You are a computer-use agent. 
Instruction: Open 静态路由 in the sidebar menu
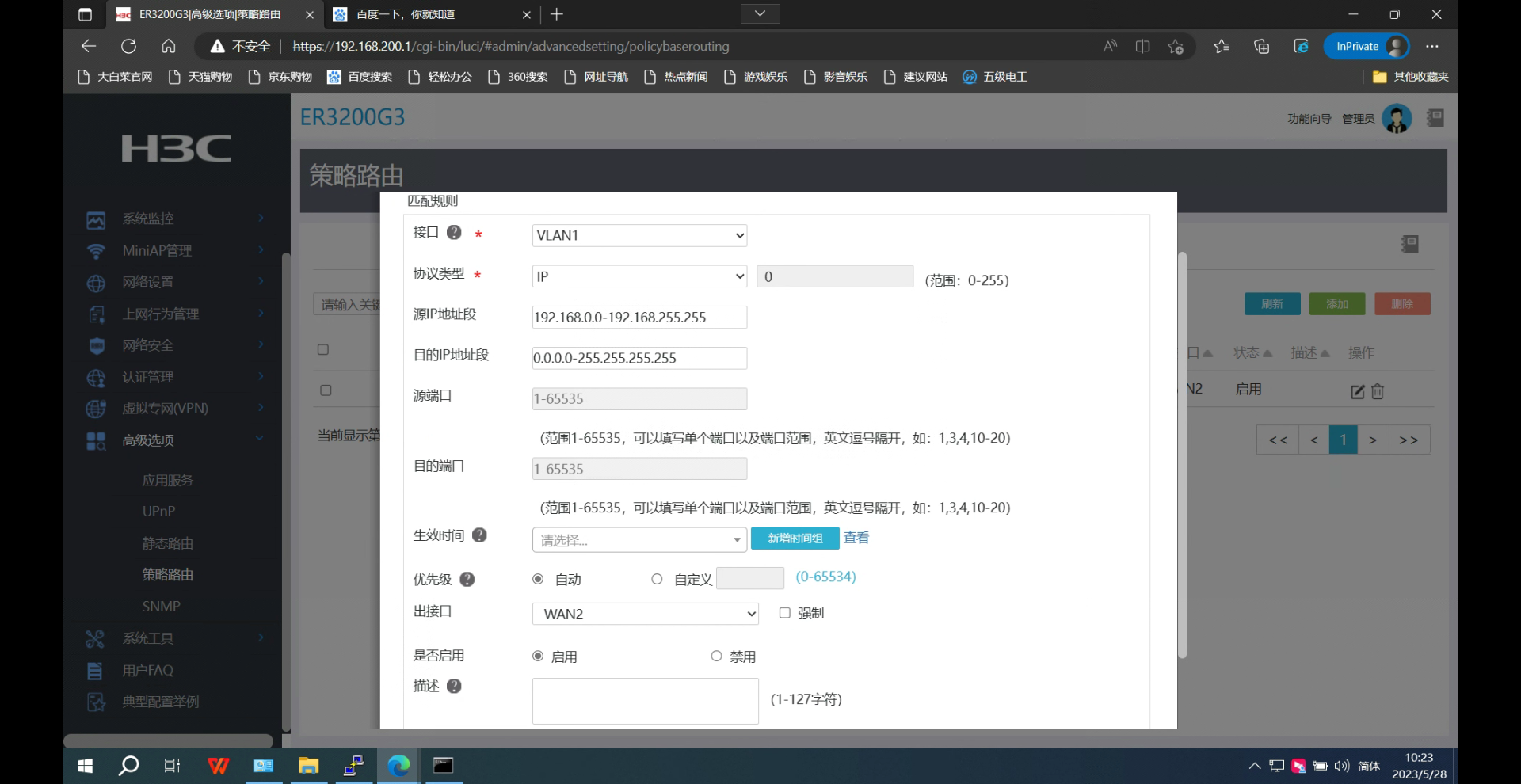[167, 543]
